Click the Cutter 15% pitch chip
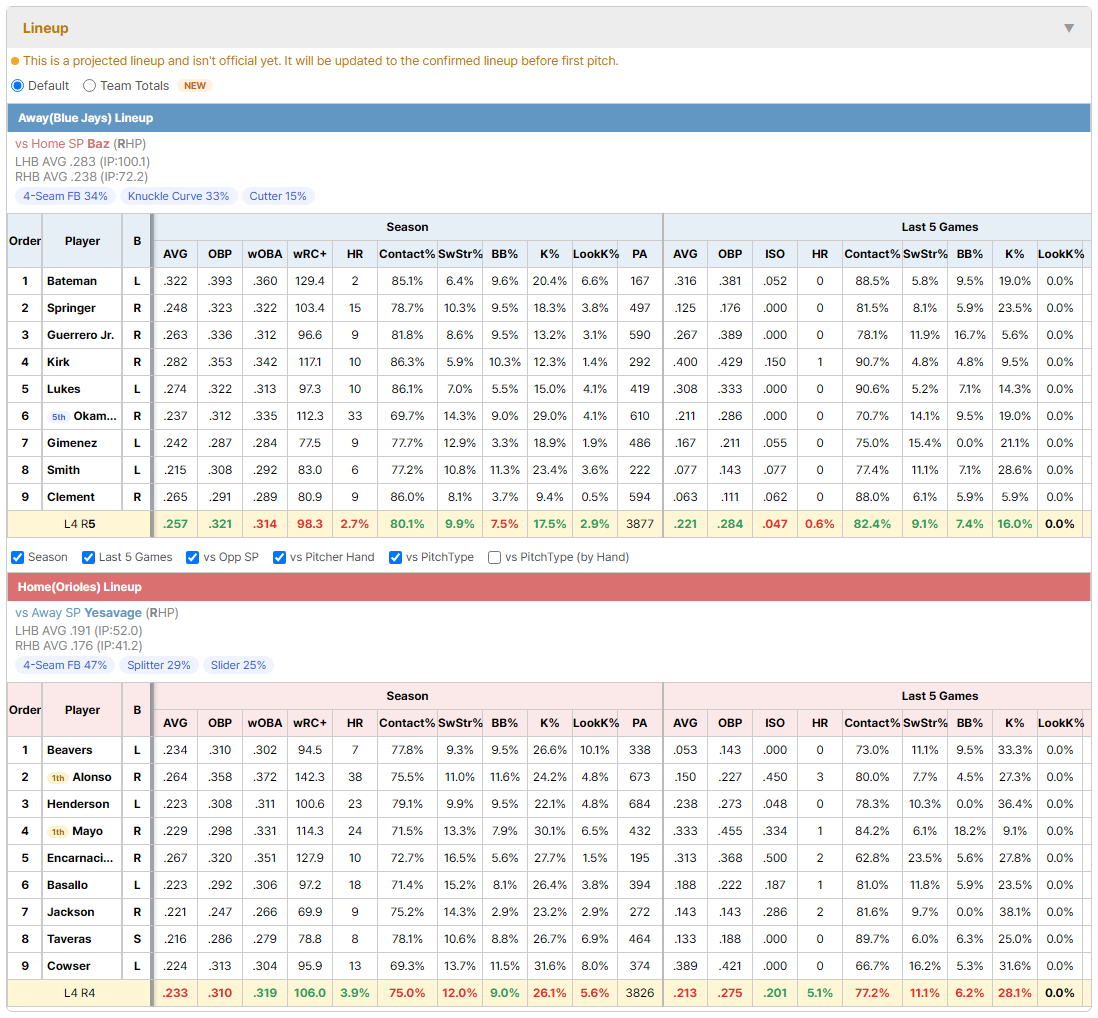Viewport: 1098px width, 1018px height. [x=278, y=196]
